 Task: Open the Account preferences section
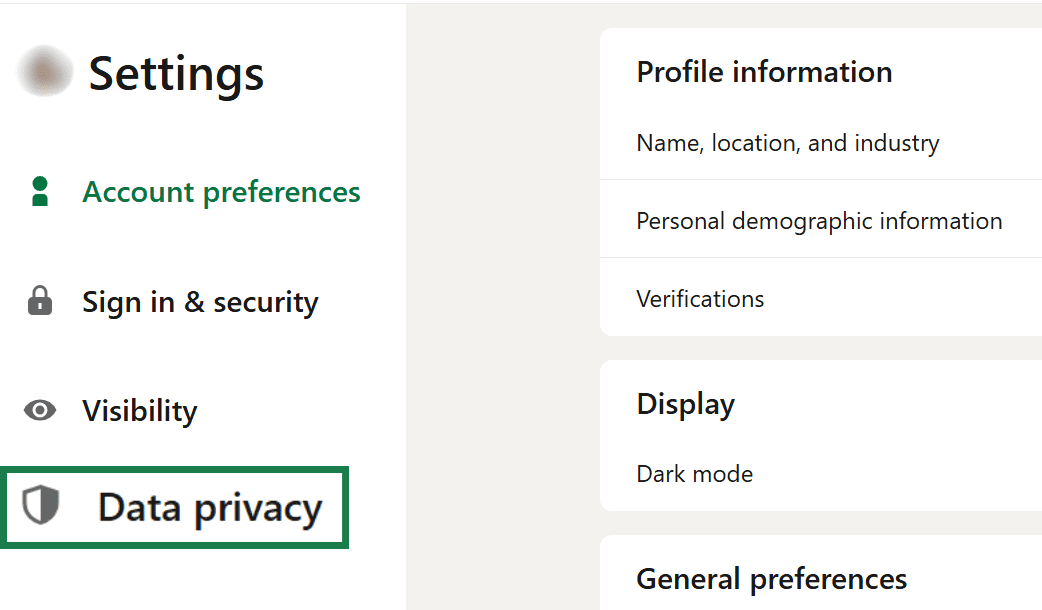[x=221, y=191]
